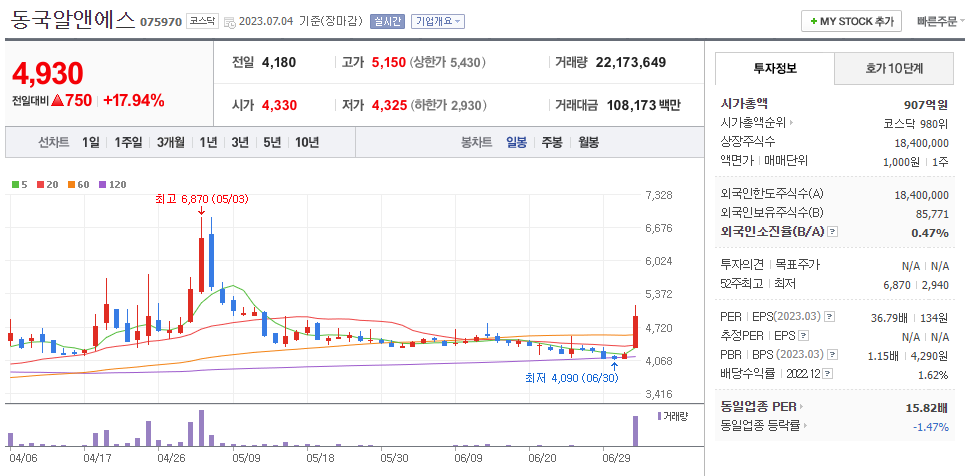Click the orange 60-day moving average legend
The width and height of the screenshot is (967, 476).
pyautogui.click(x=79, y=184)
